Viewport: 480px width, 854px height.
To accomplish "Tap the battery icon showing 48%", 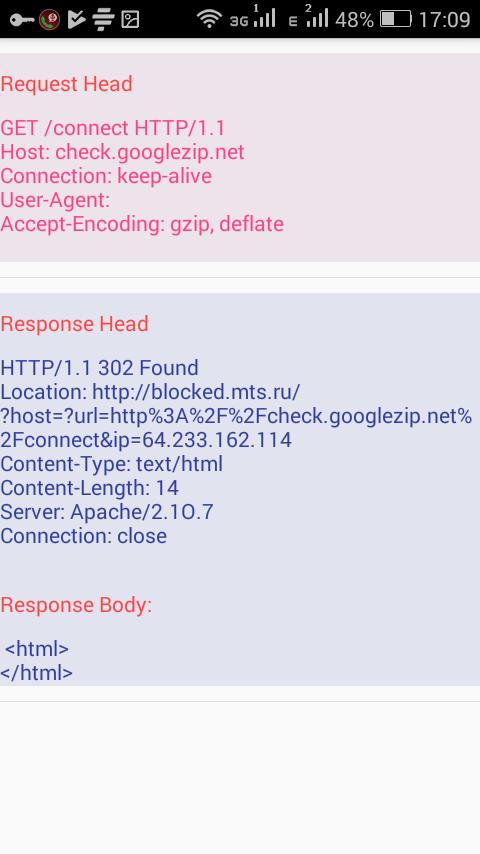I will point(396,20).
